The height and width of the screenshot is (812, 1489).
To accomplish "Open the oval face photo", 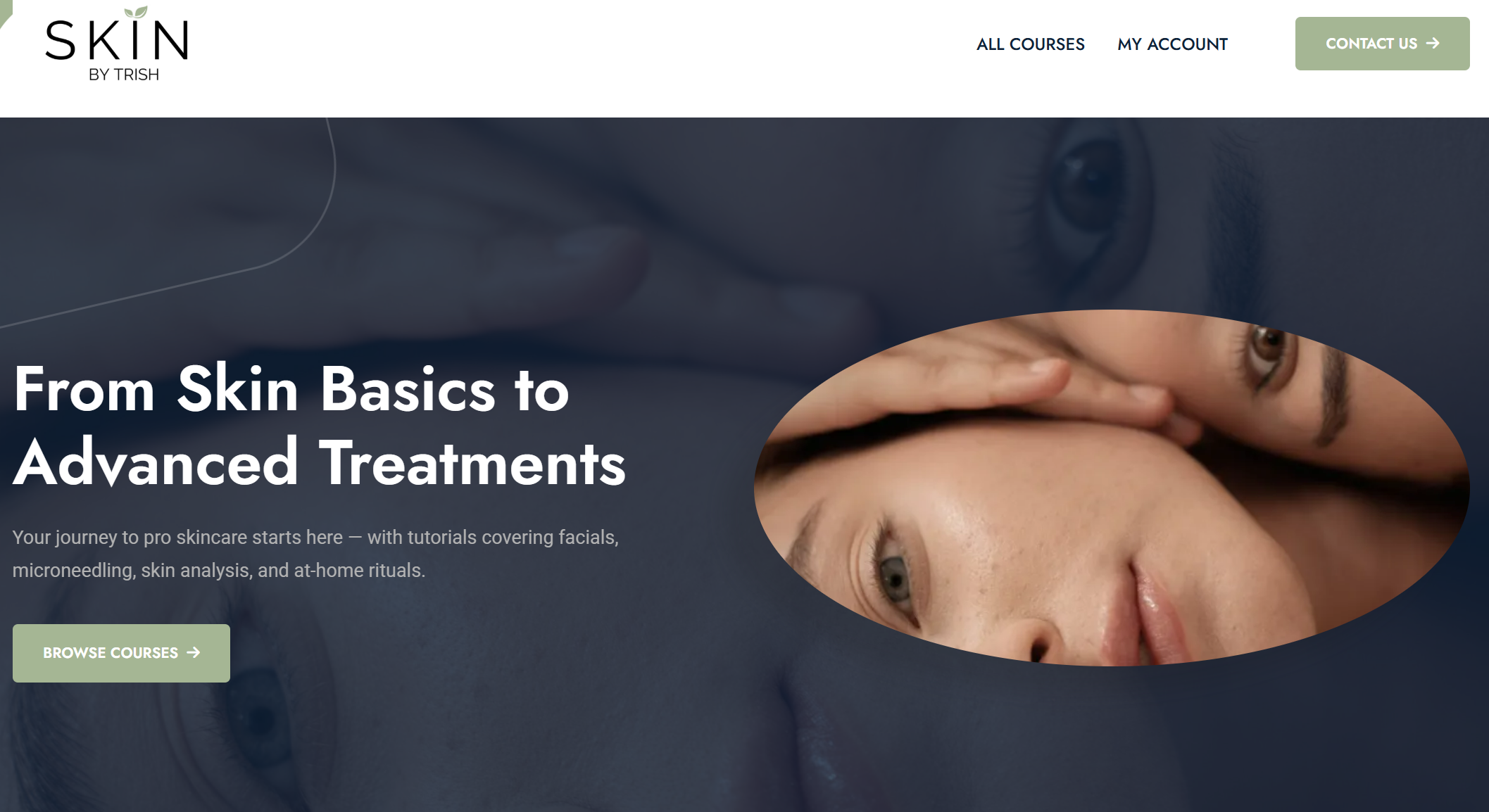I will pos(1112,488).
